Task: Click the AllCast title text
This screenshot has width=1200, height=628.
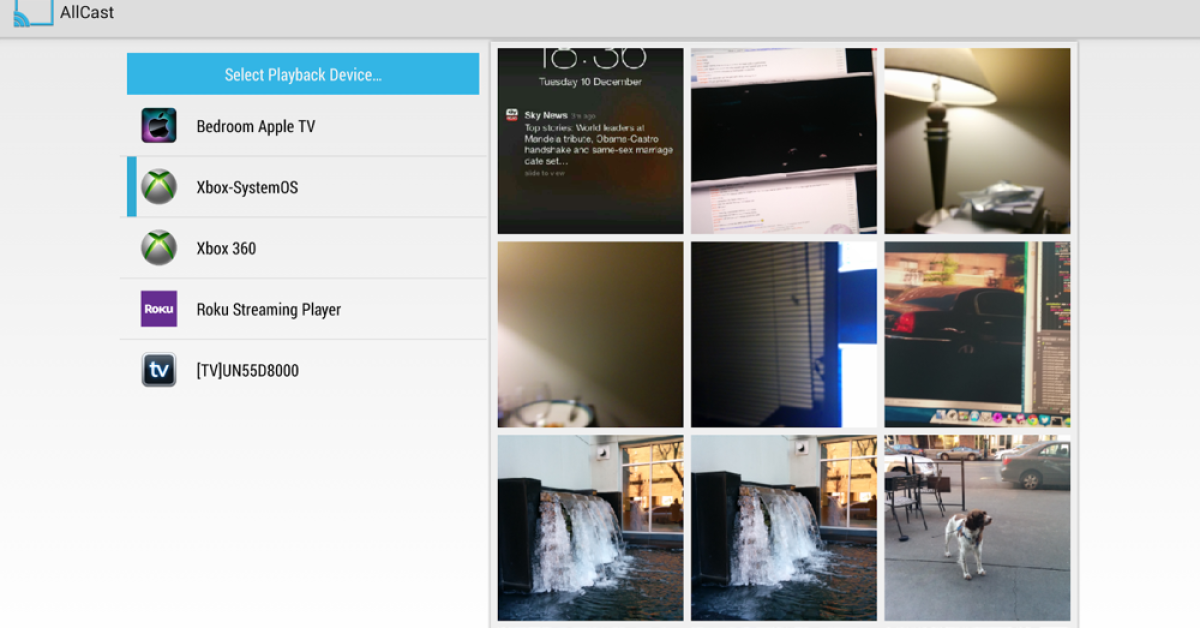Action: pyautogui.click(x=87, y=13)
